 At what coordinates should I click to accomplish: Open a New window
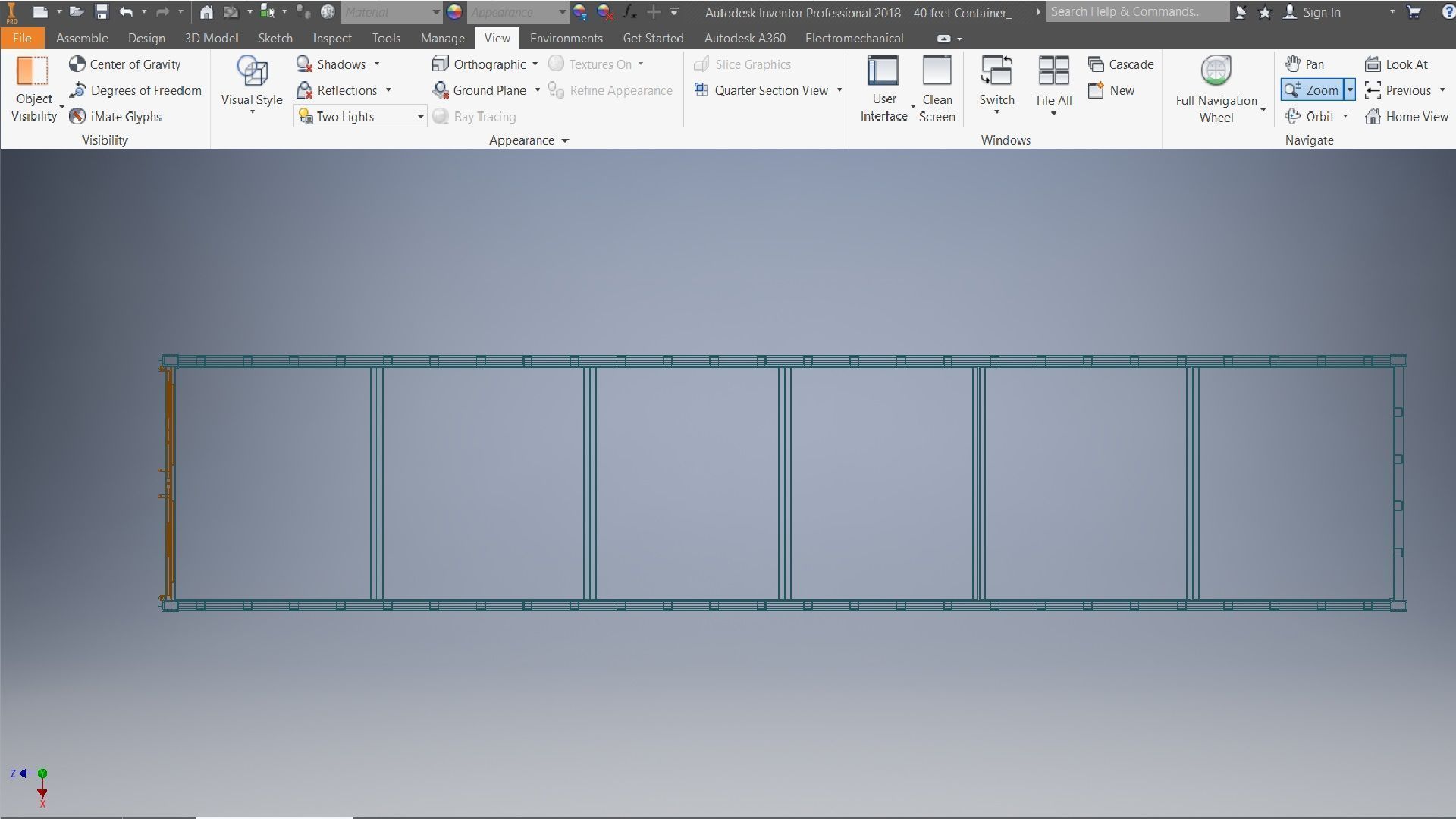click(1112, 90)
